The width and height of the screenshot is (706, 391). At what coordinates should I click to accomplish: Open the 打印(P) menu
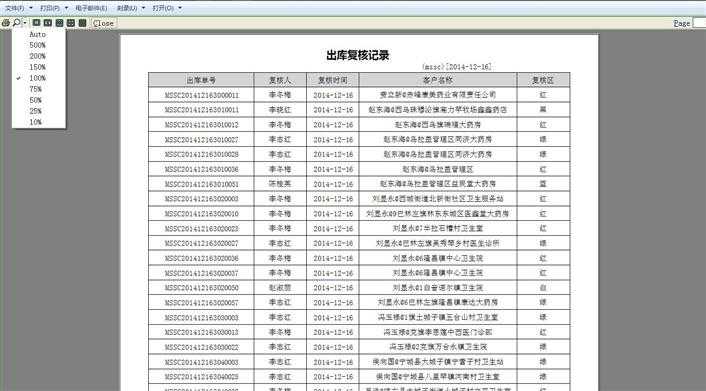pyautogui.click(x=50, y=8)
